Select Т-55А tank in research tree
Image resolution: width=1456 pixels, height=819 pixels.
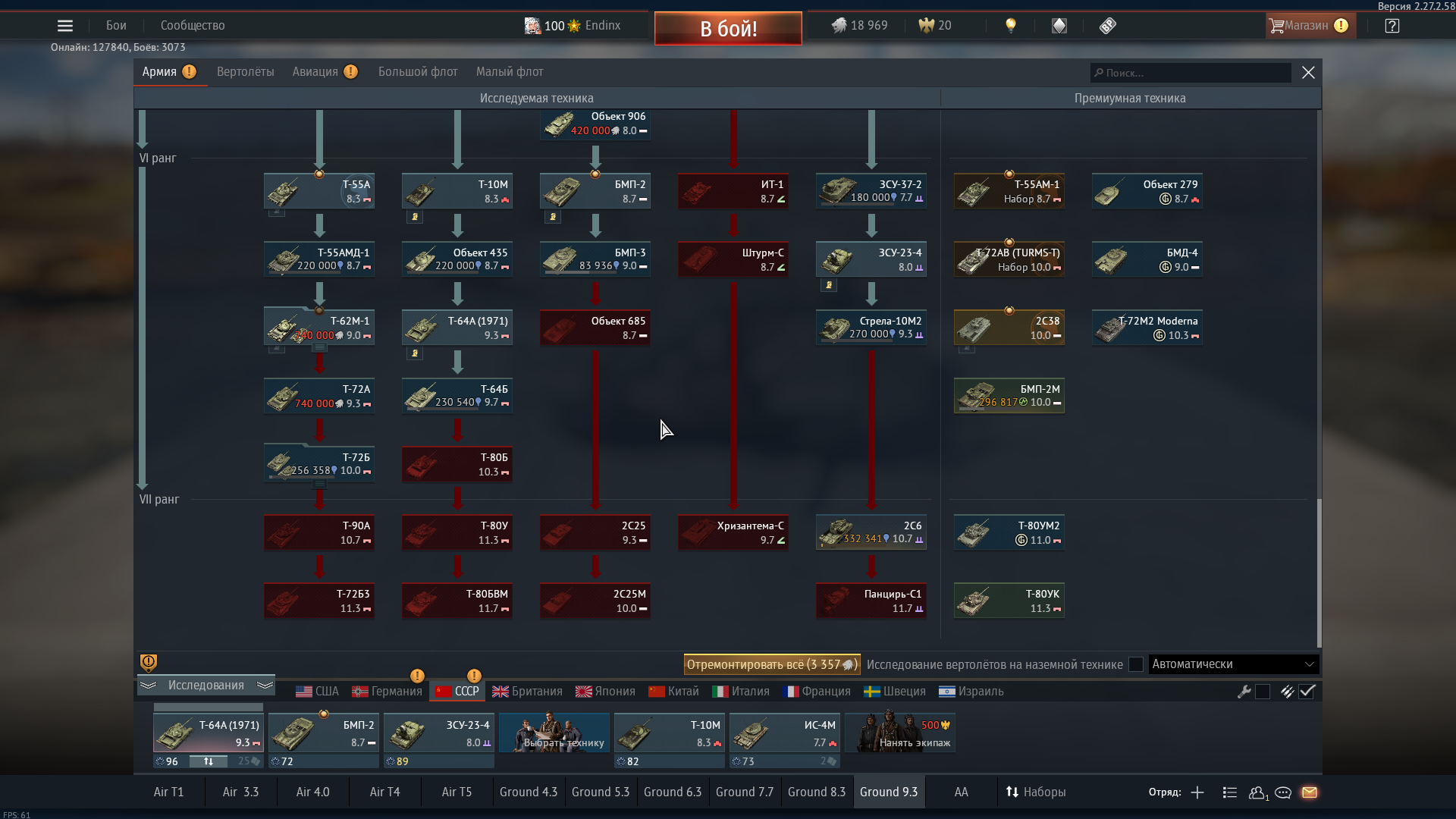pos(319,191)
